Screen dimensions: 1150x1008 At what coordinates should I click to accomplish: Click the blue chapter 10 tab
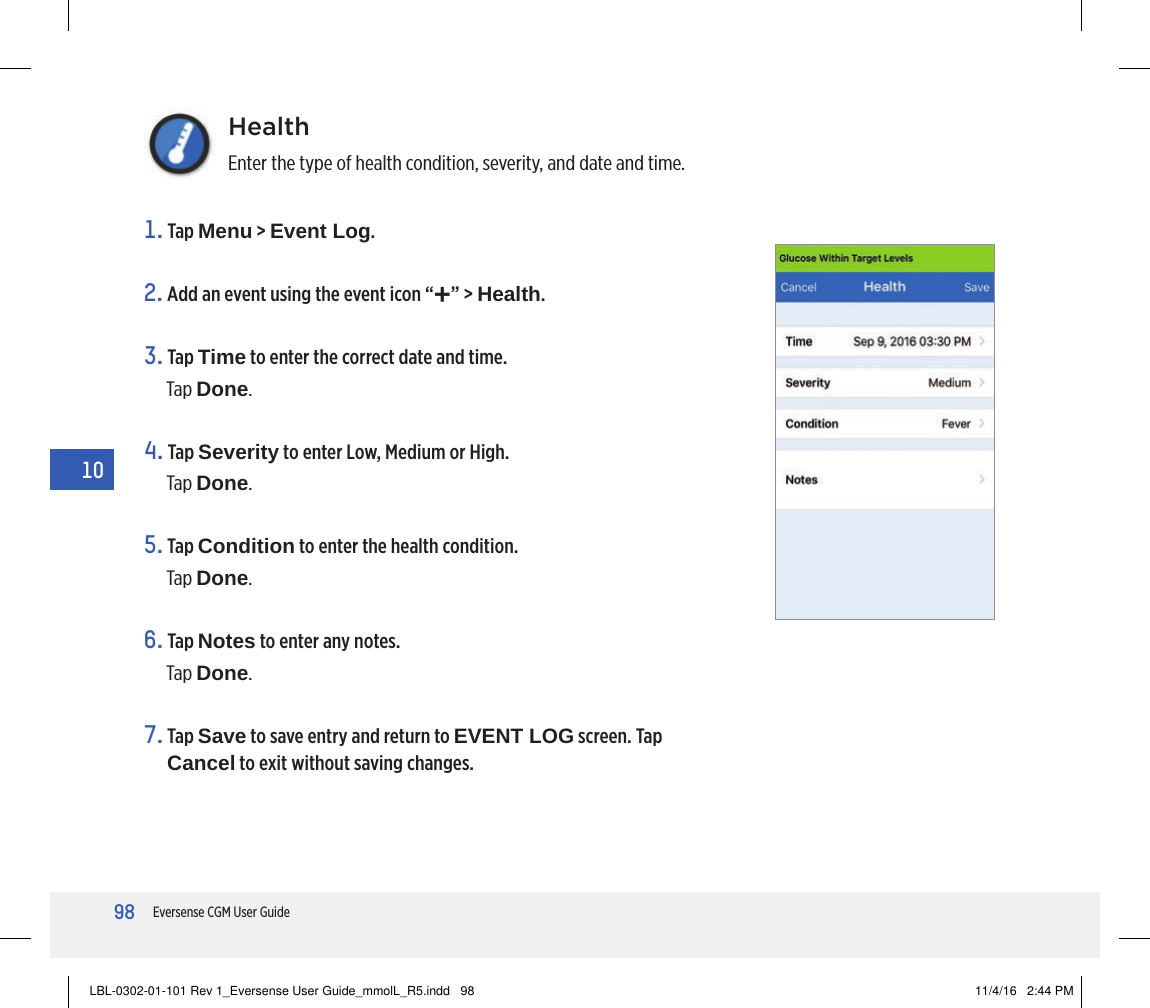point(81,470)
